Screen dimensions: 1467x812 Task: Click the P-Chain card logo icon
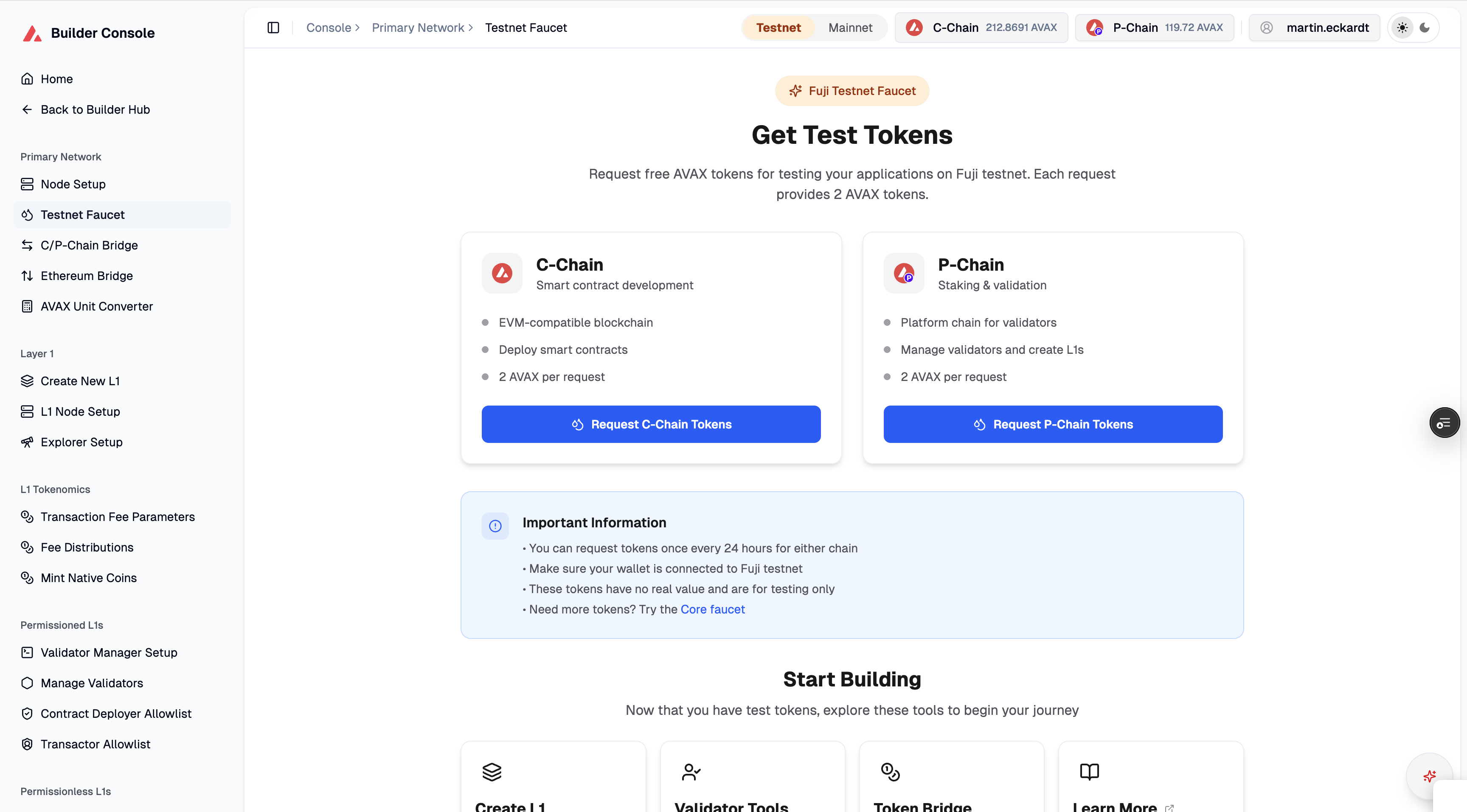pyautogui.click(x=903, y=273)
